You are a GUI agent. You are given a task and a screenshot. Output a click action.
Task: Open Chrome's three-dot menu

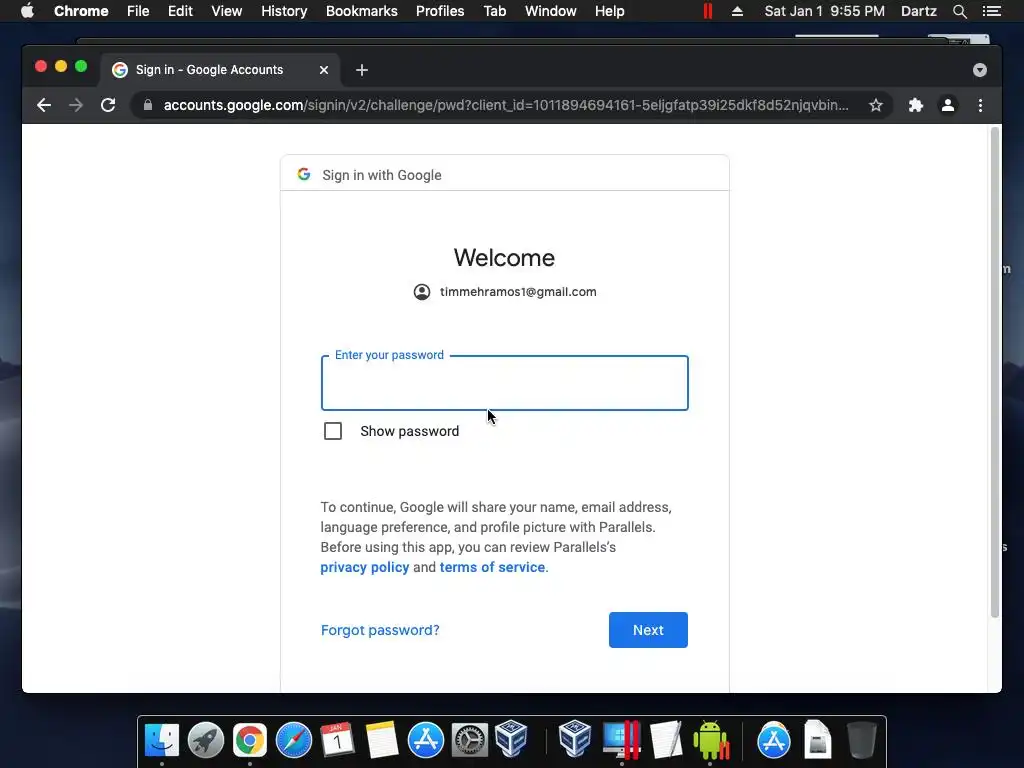click(x=980, y=105)
